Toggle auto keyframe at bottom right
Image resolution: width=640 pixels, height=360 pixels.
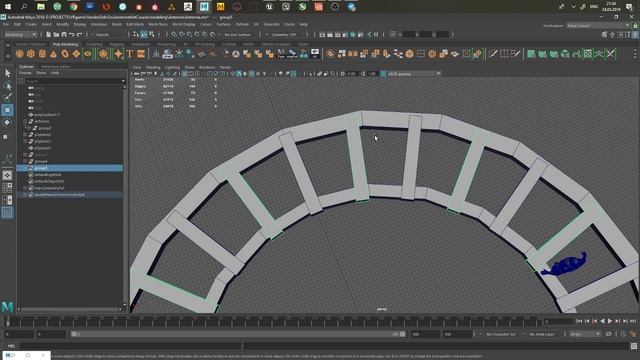point(633,334)
